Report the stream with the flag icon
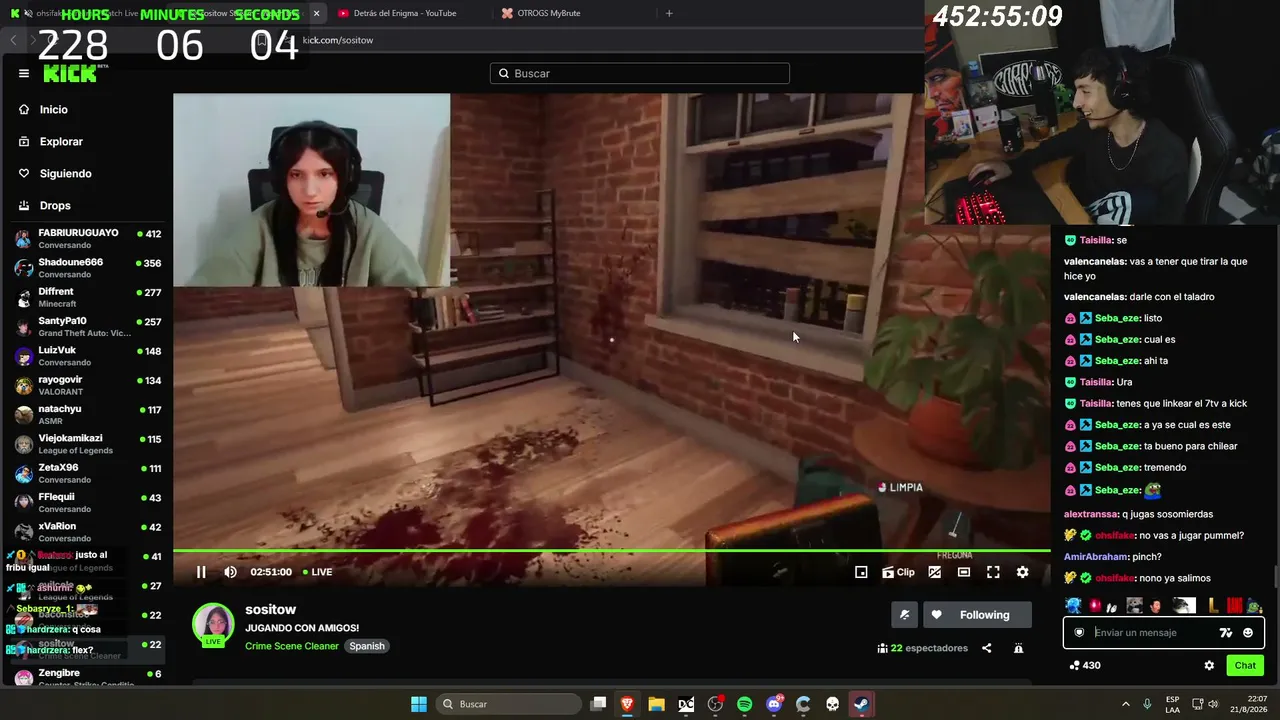Screen dimensions: 1280x720 point(1018,648)
